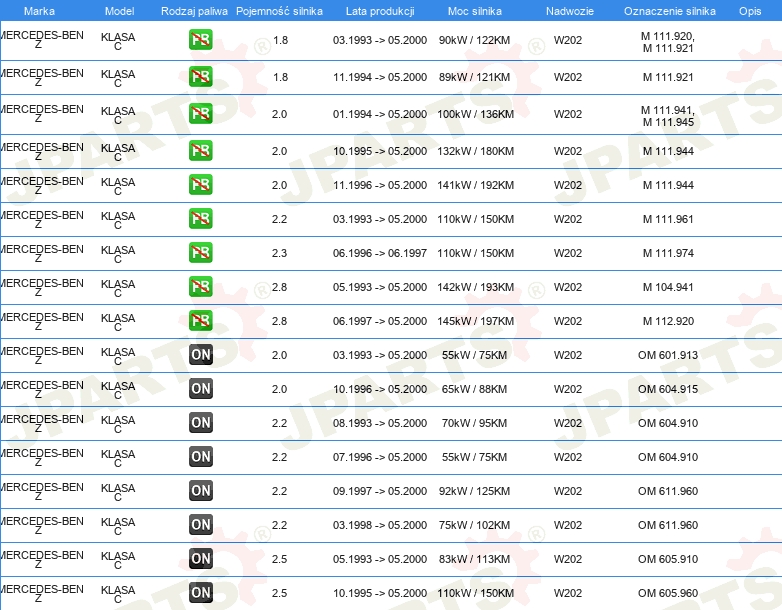
Task: Click the 'Marka' column header
Action: pyautogui.click(x=39, y=11)
